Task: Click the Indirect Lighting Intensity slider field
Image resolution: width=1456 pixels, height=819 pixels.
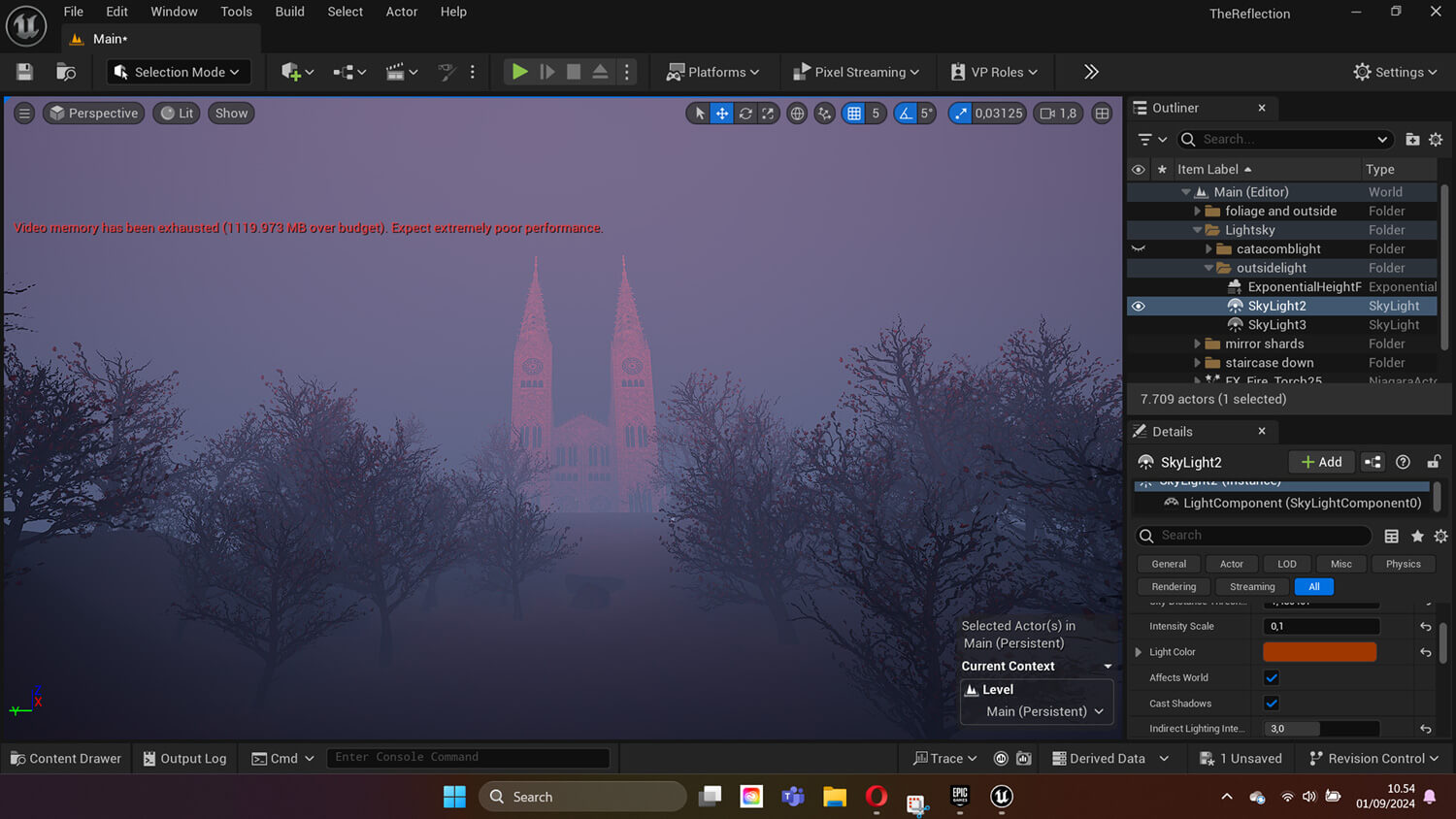Action: click(1321, 729)
